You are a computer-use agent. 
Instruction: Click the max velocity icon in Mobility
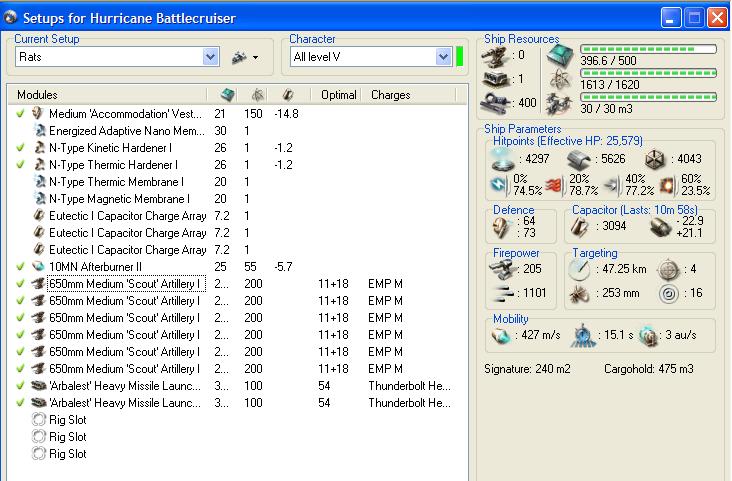pos(499,335)
